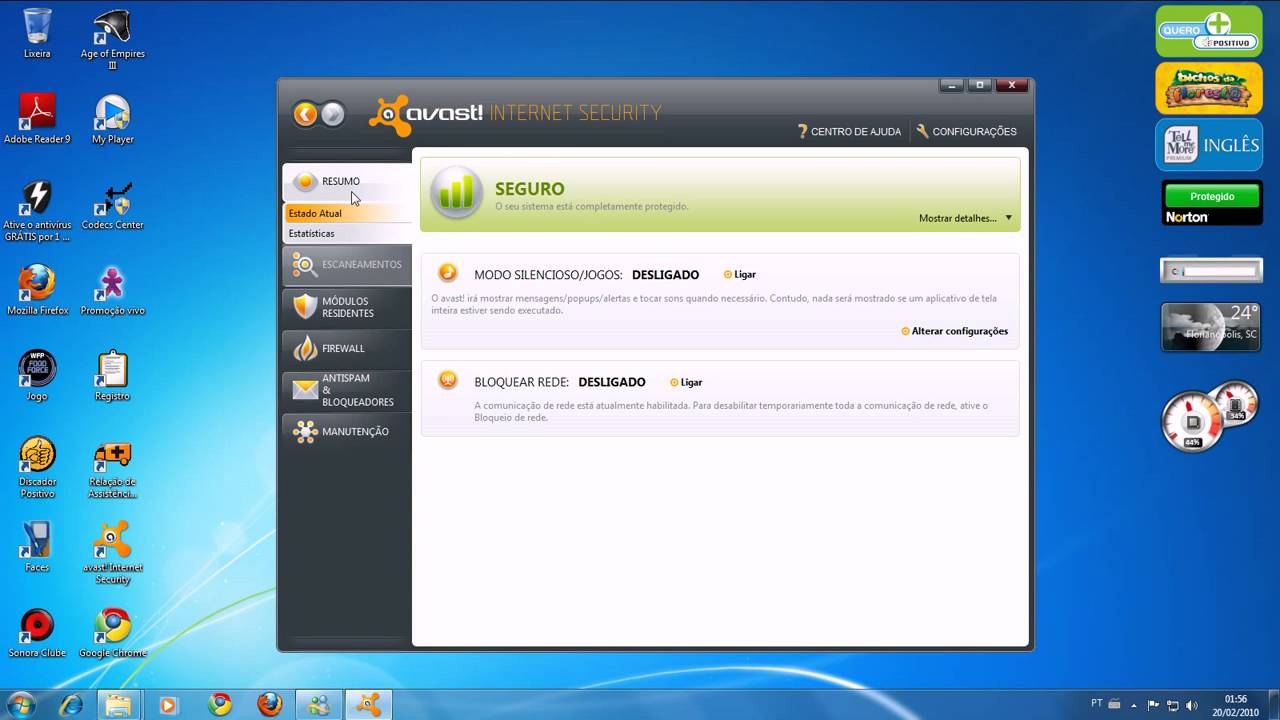Click the green Seguro status icon

pos(457,192)
